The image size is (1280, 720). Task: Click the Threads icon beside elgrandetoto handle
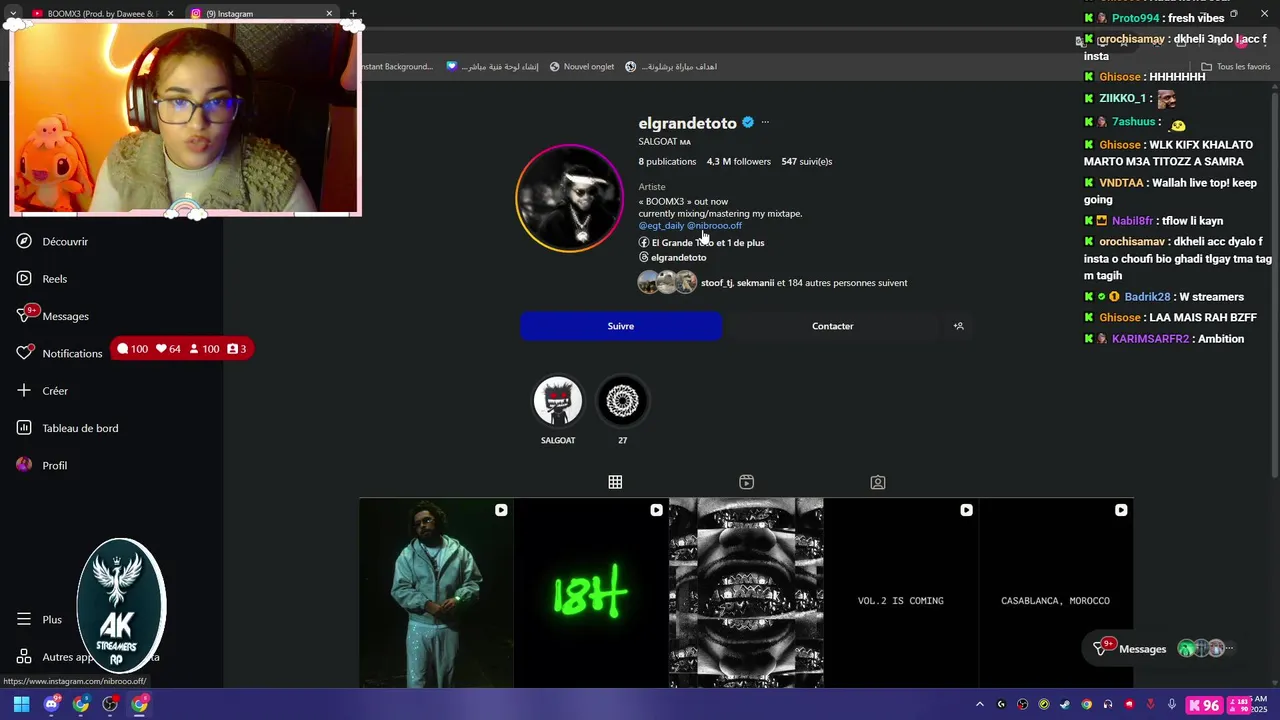(x=644, y=257)
